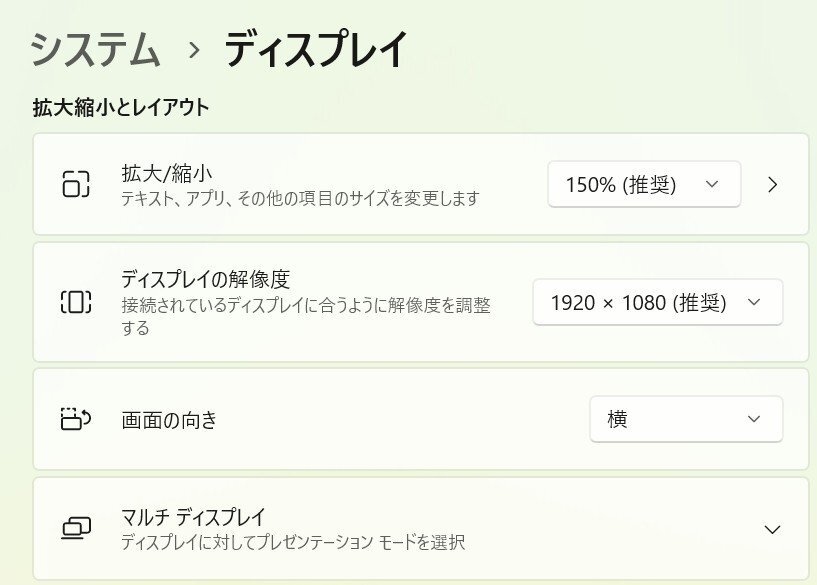Image resolution: width=817 pixels, height=585 pixels.
Task: Click the 画面の向き orientation icon
Action: (x=76, y=419)
